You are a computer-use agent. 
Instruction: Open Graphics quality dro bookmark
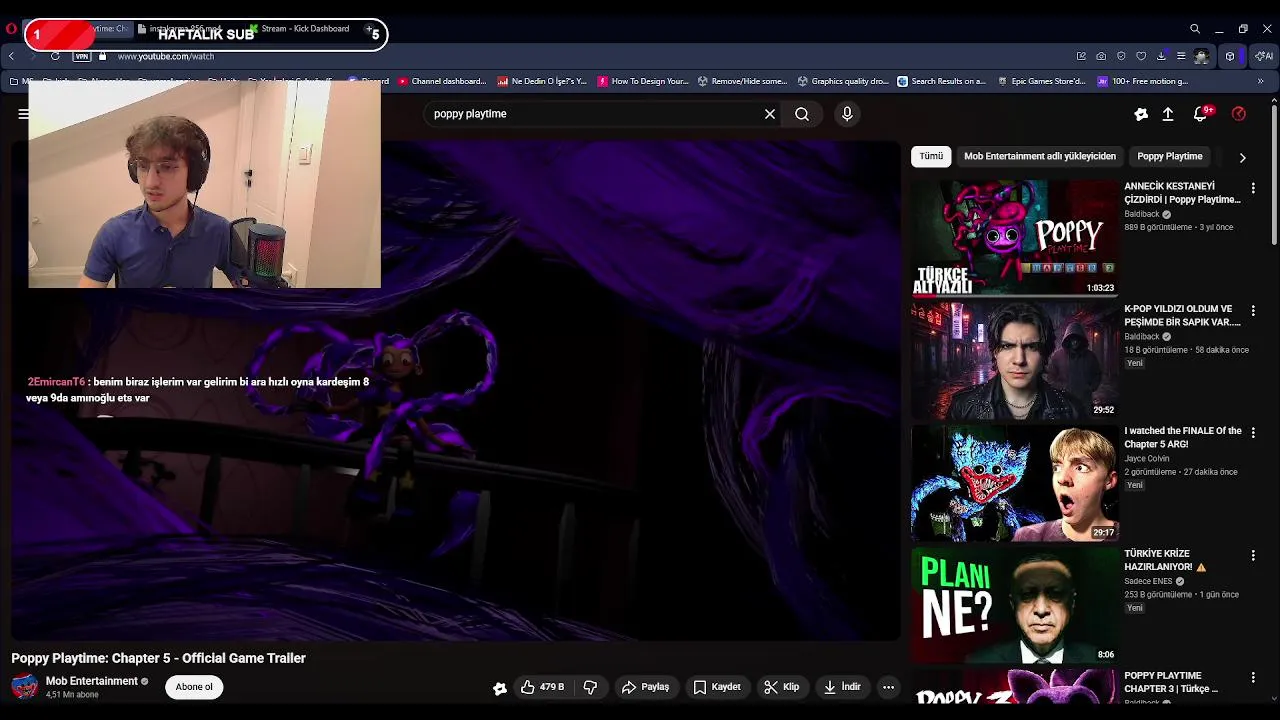coord(843,81)
